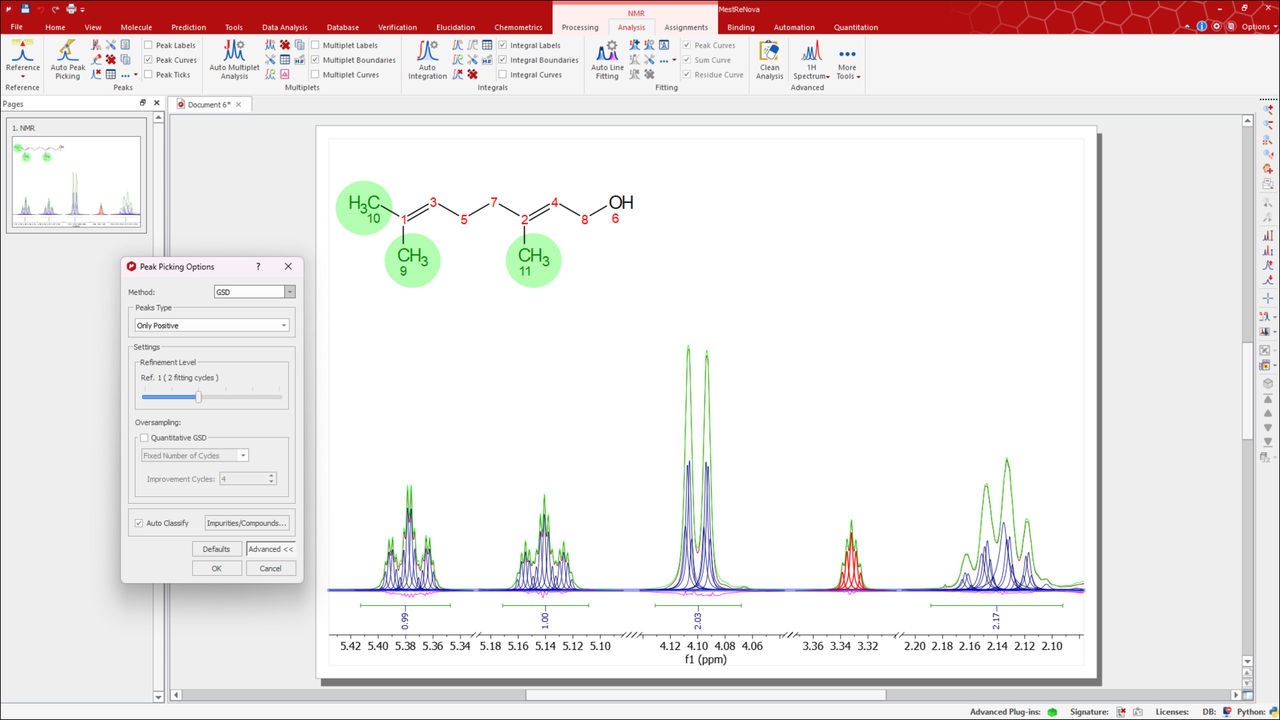Enable the Integral Curves checkbox
The image size is (1280, 720).
[503, 75]
